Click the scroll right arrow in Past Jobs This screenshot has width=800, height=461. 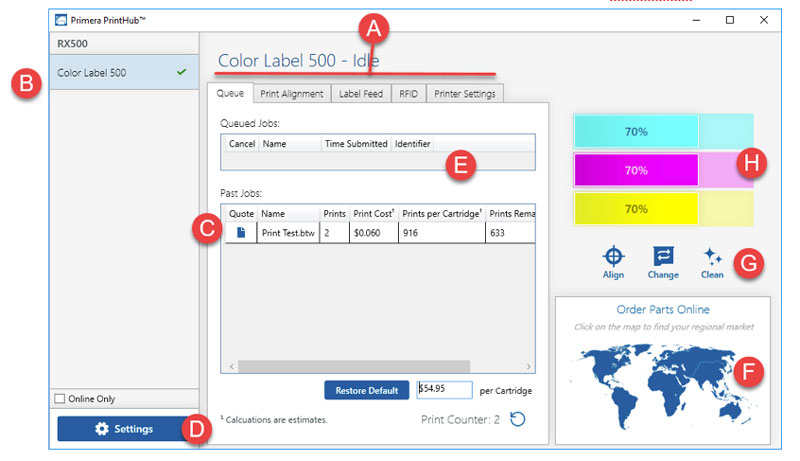click(x=528, y=366)
